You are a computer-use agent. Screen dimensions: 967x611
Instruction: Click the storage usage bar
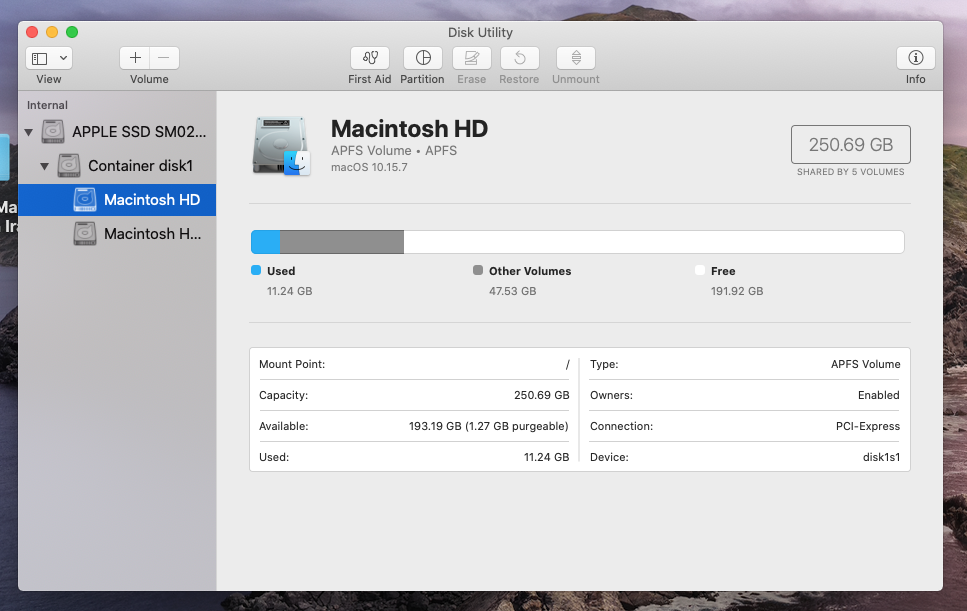[x=578, y=241]
